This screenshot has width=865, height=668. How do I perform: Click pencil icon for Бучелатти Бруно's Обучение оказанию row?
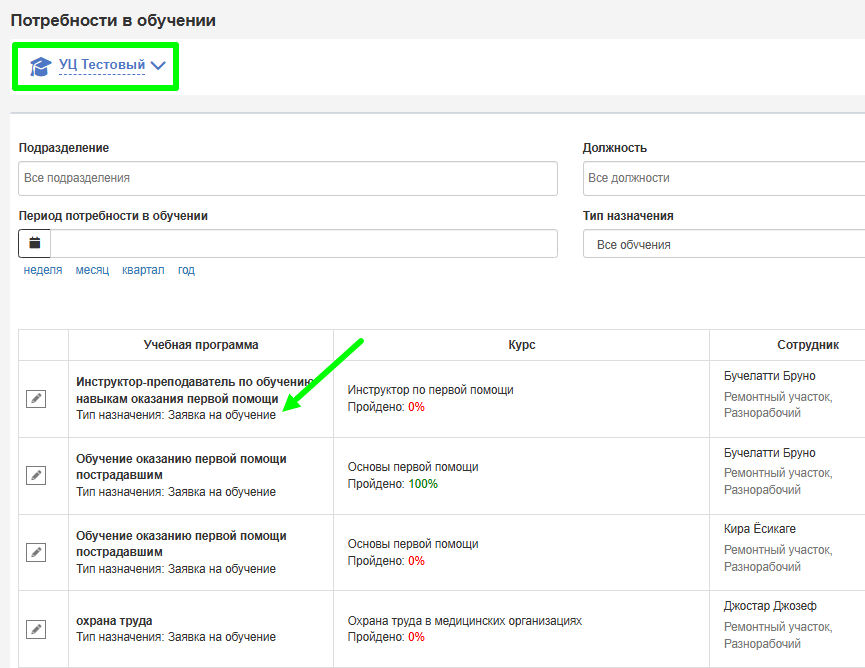click(x=36, y=475)
